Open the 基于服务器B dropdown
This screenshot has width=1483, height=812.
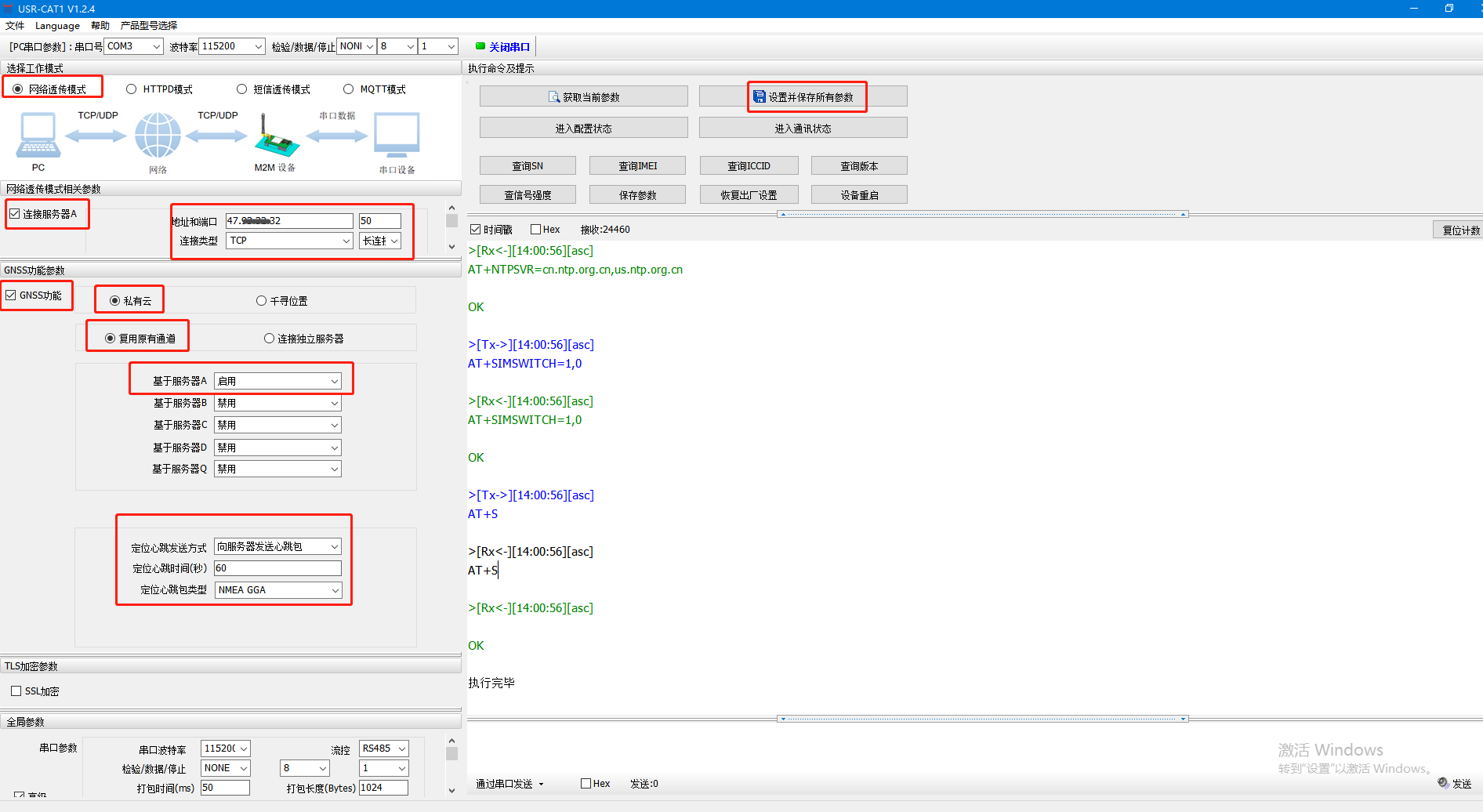tap(277, 403)
